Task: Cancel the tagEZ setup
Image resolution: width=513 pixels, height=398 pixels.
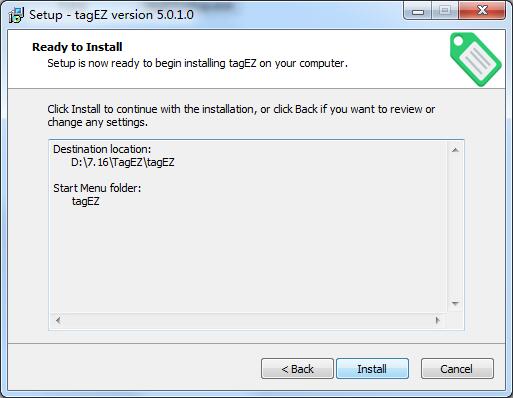Action: (x=457, y=369)
